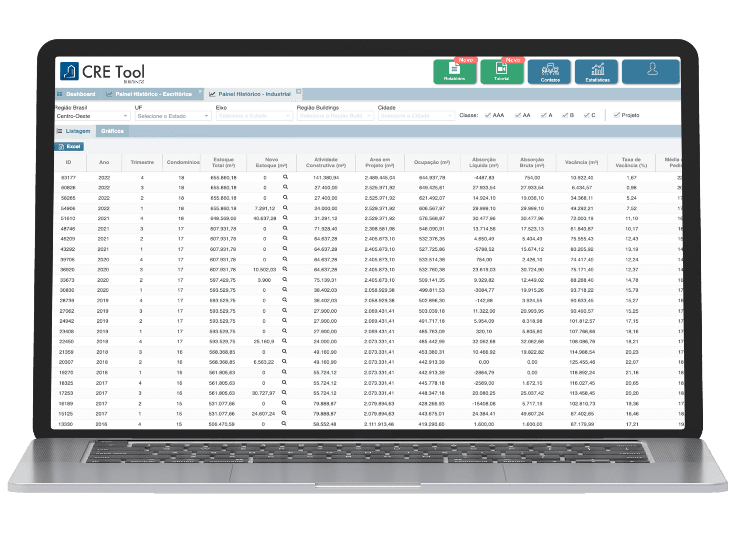Click magnifier icon in 2022 trimestre 2 row
Viewport: 736px width, 552px height.
click(x=285, y=198)
